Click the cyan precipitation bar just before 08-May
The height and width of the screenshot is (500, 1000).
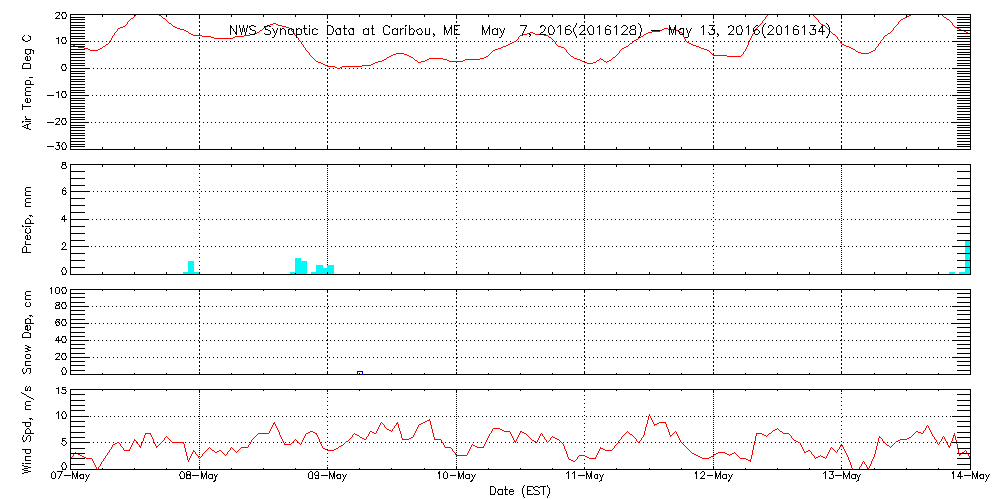[x=191, y=267]
